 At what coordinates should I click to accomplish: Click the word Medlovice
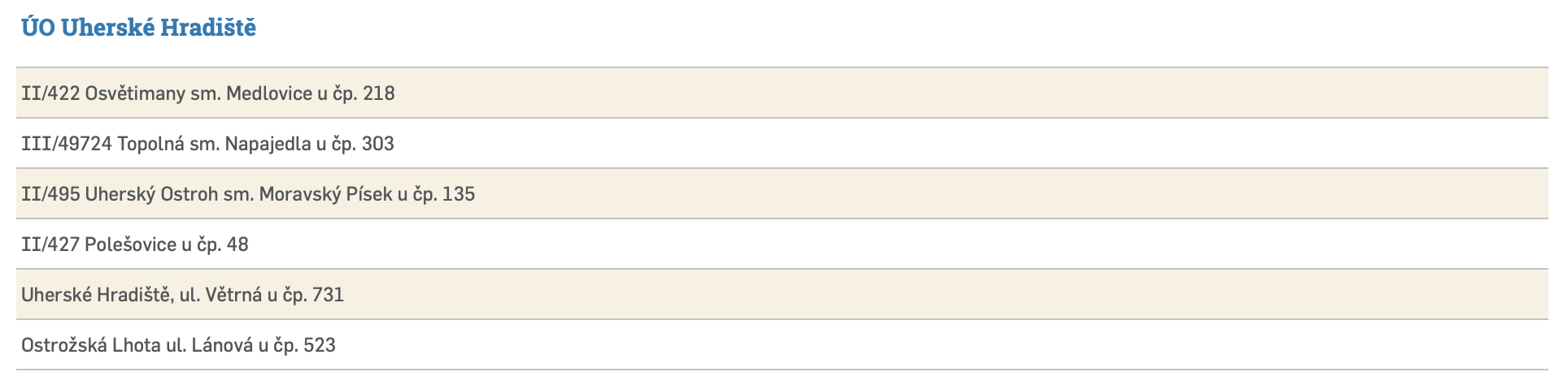269,93
